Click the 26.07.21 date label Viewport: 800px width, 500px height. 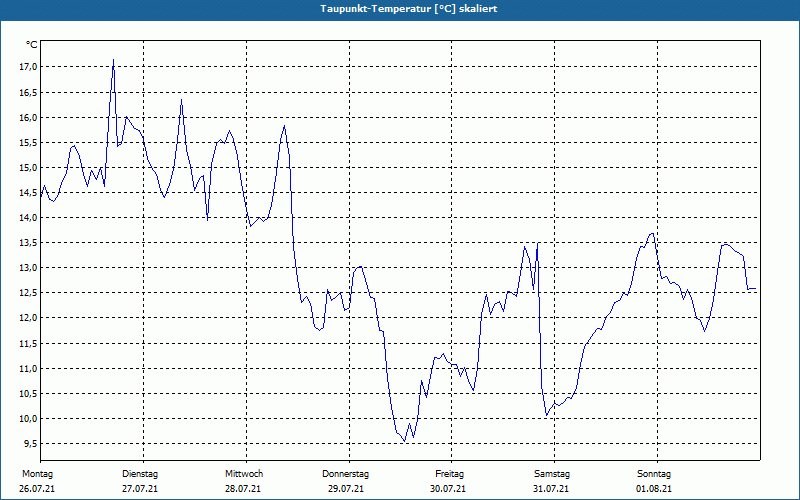tap(37, 489)
